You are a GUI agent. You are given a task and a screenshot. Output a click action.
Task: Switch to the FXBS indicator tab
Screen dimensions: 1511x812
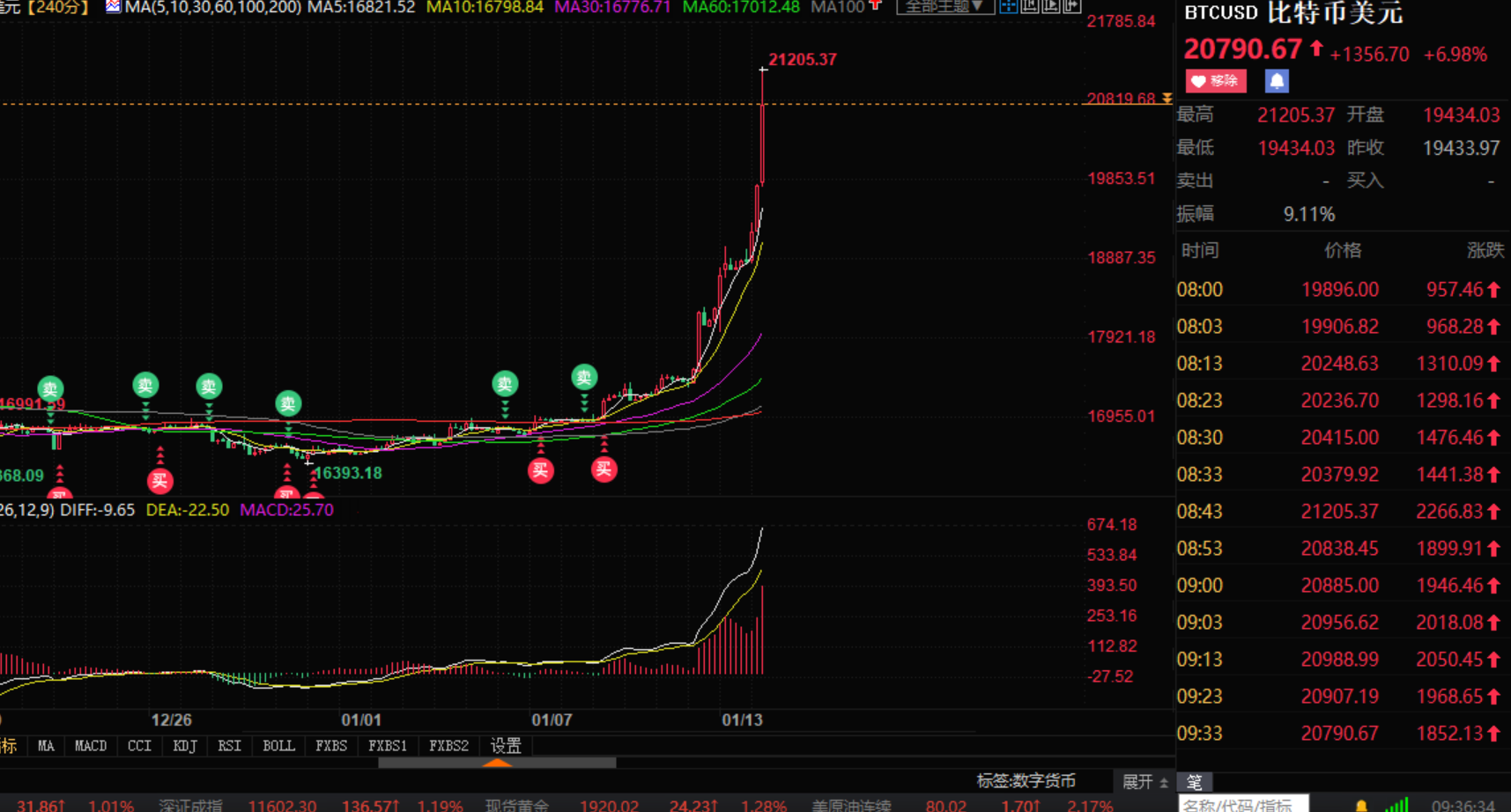pos(331,746)
